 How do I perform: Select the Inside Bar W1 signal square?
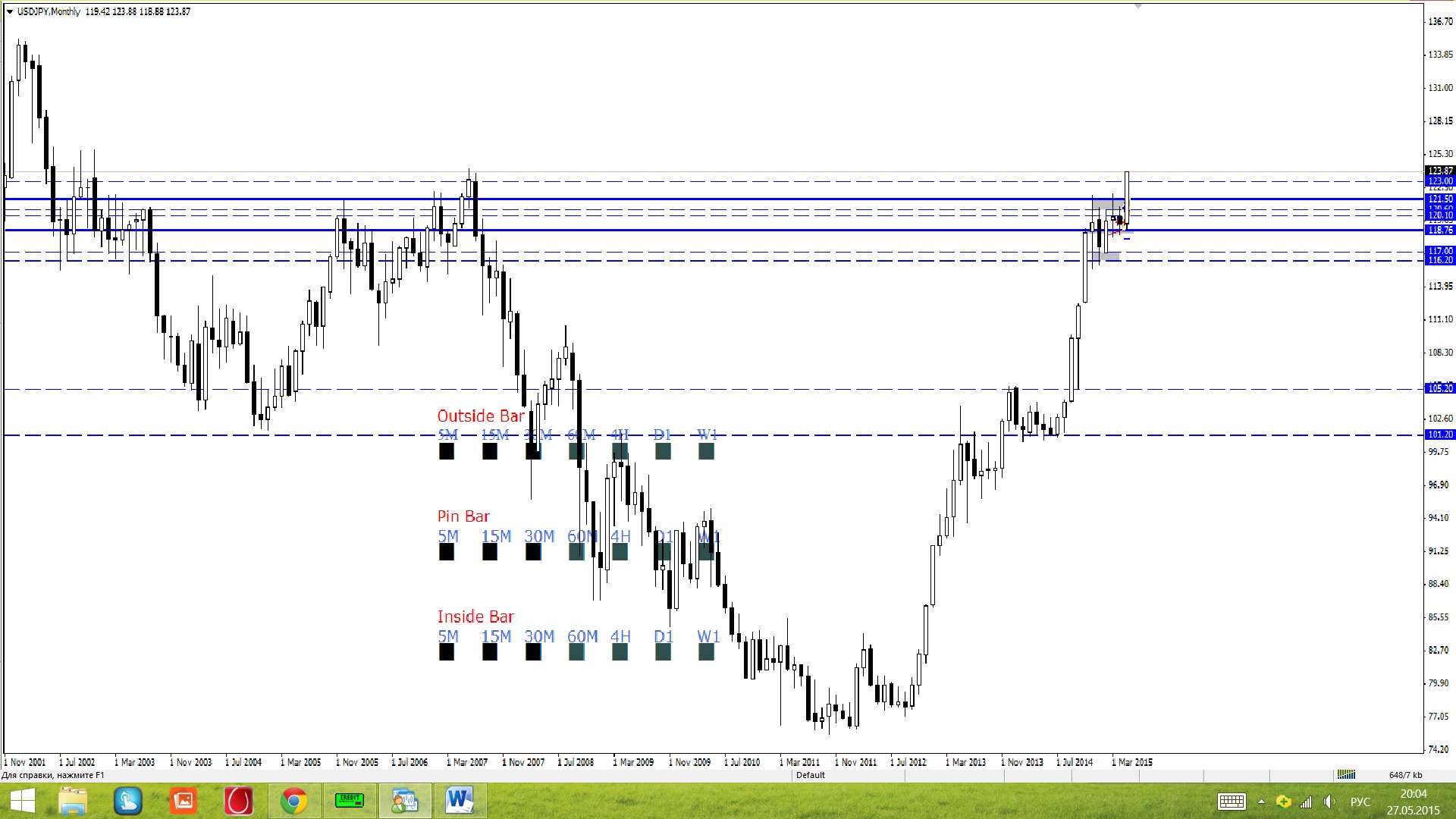[x=706, y=652]
